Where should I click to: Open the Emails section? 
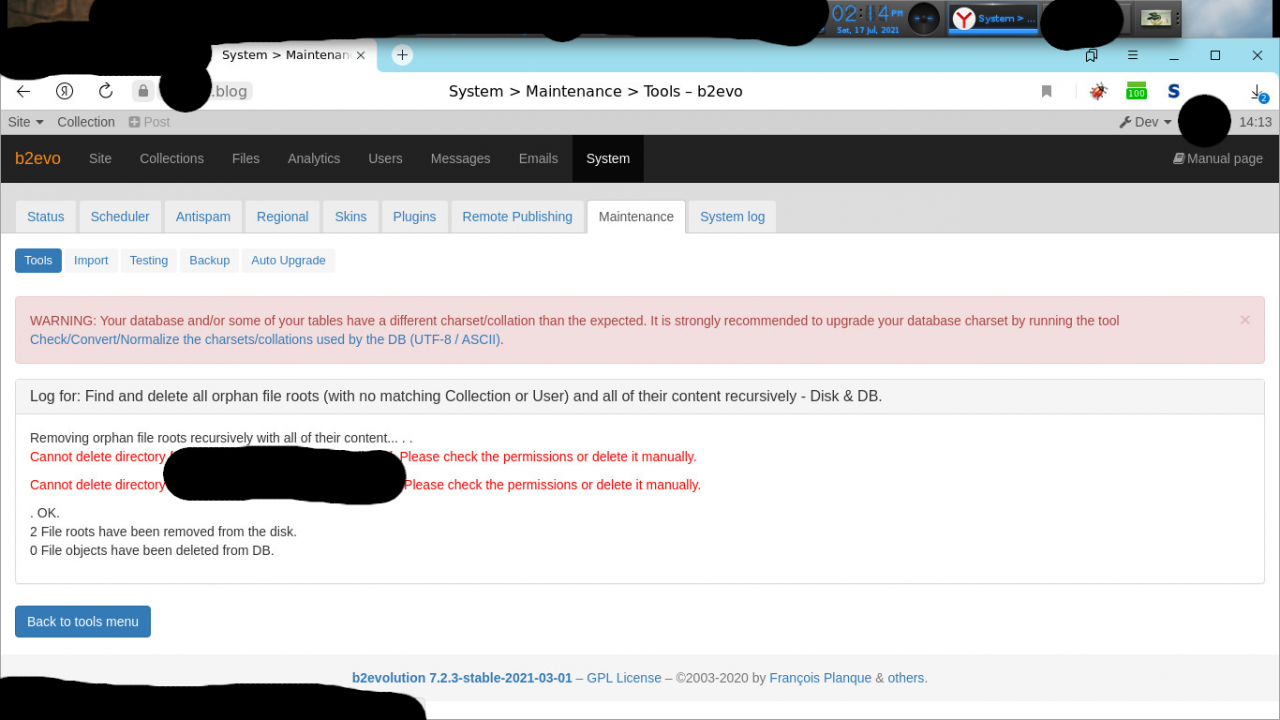pos(538,158)
